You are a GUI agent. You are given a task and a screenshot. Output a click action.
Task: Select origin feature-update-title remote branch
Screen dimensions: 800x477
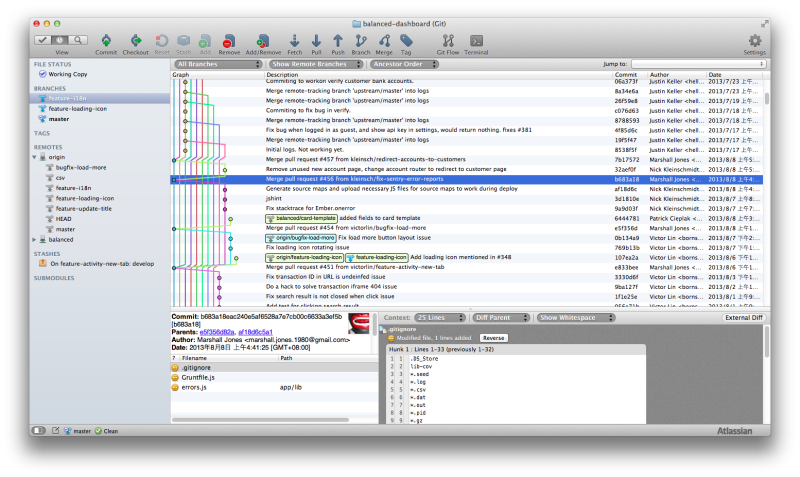pos(84,209)
